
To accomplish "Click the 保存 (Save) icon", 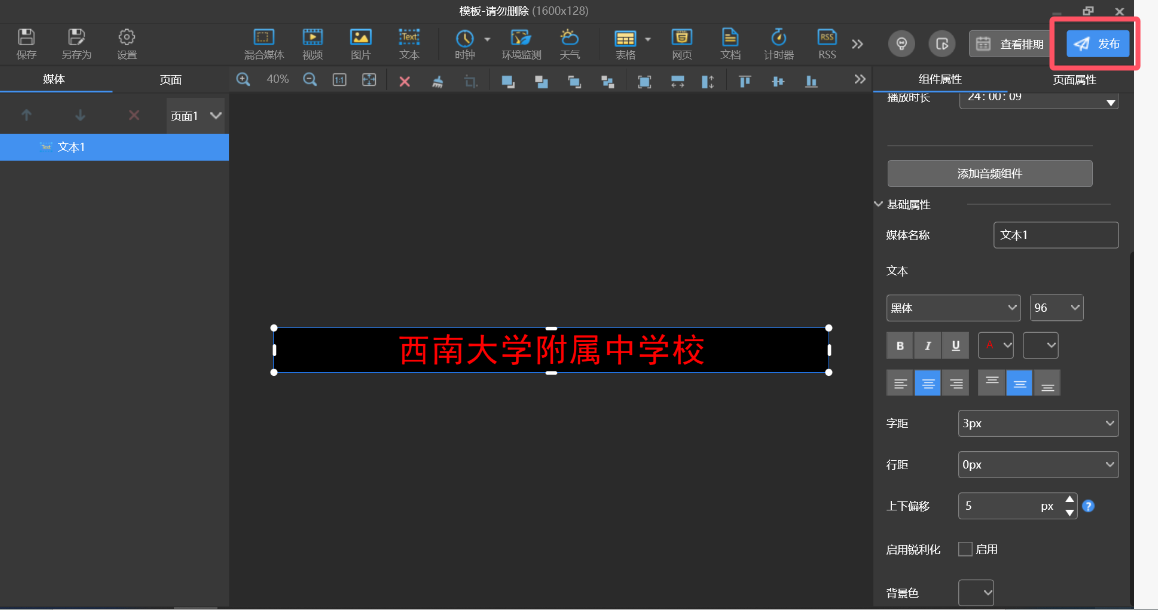I will pos(26,43).
